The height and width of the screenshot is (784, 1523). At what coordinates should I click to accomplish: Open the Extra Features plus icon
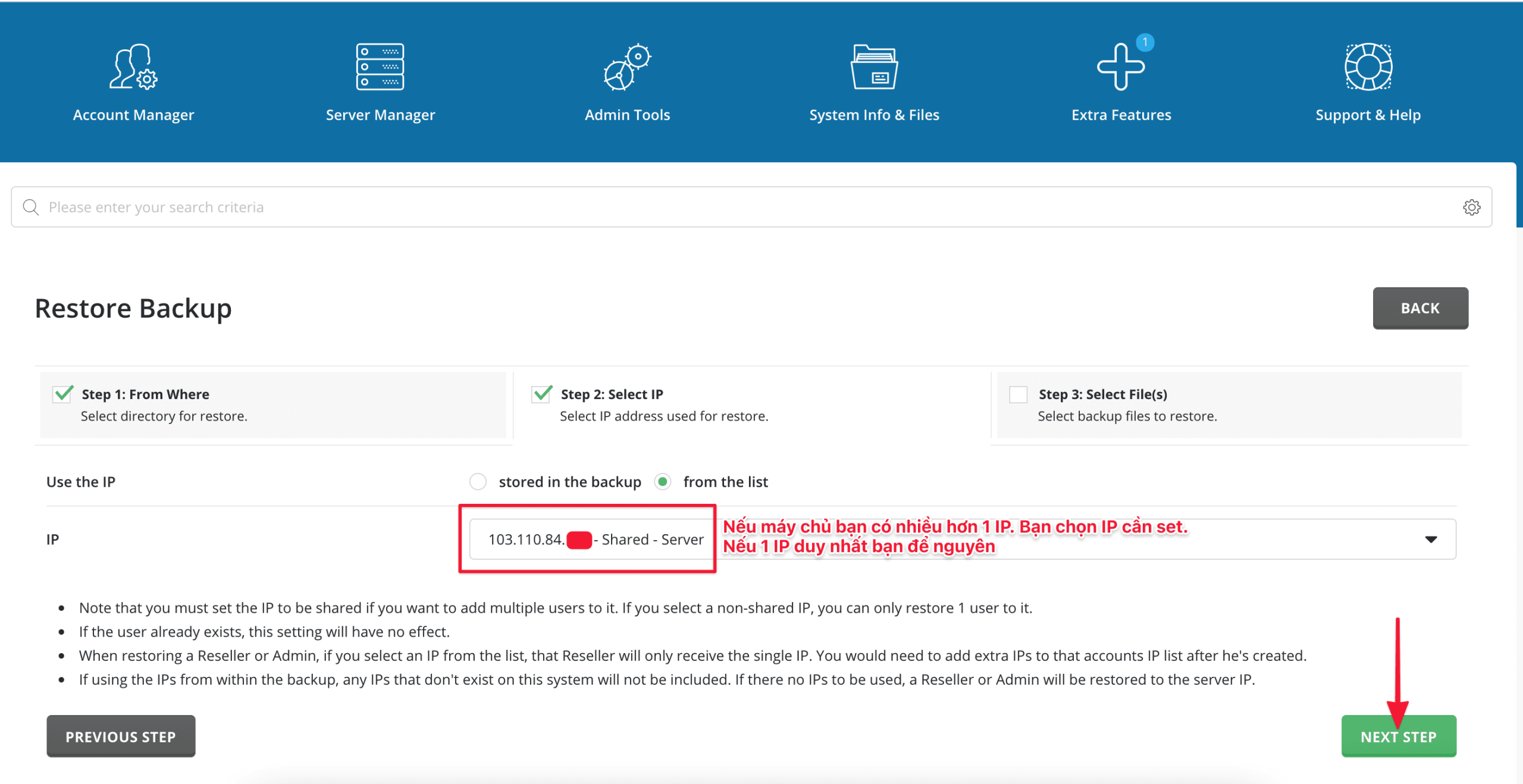point(1120,68)
